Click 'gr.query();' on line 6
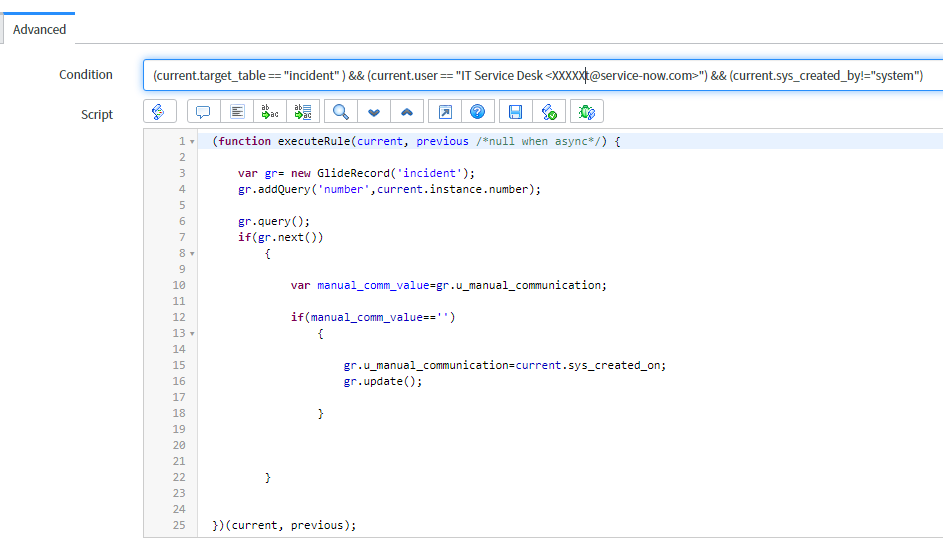 click(x=274, y=221)
